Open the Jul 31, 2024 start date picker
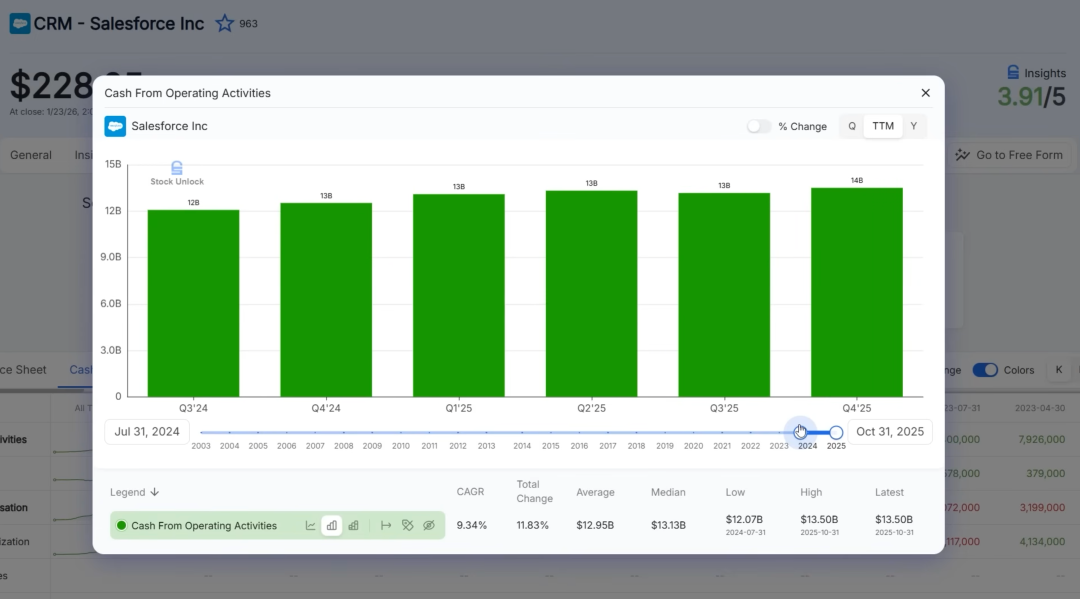 (147, 432)
